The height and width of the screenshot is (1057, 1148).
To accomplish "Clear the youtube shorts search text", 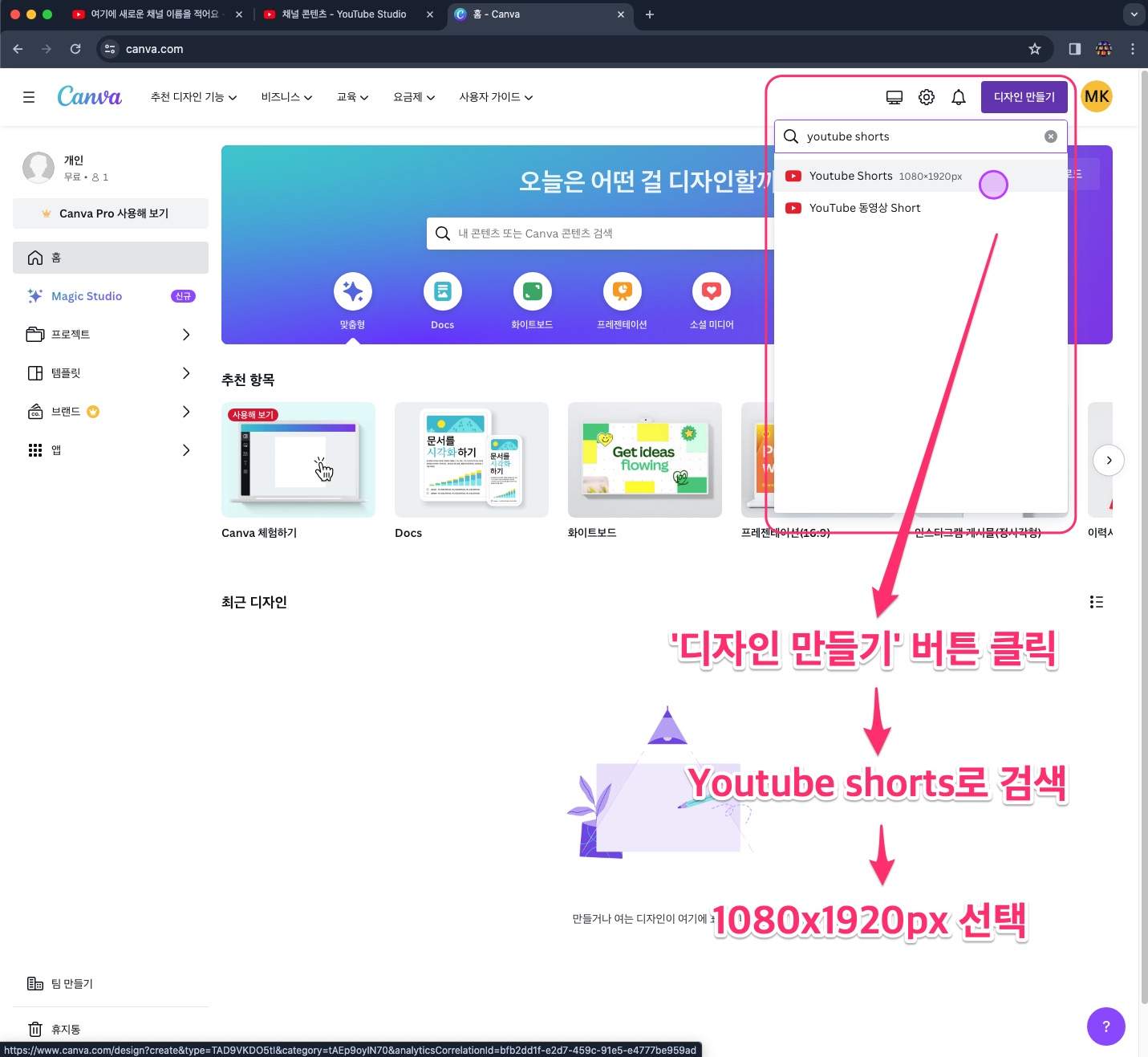I will (1051, 136).
